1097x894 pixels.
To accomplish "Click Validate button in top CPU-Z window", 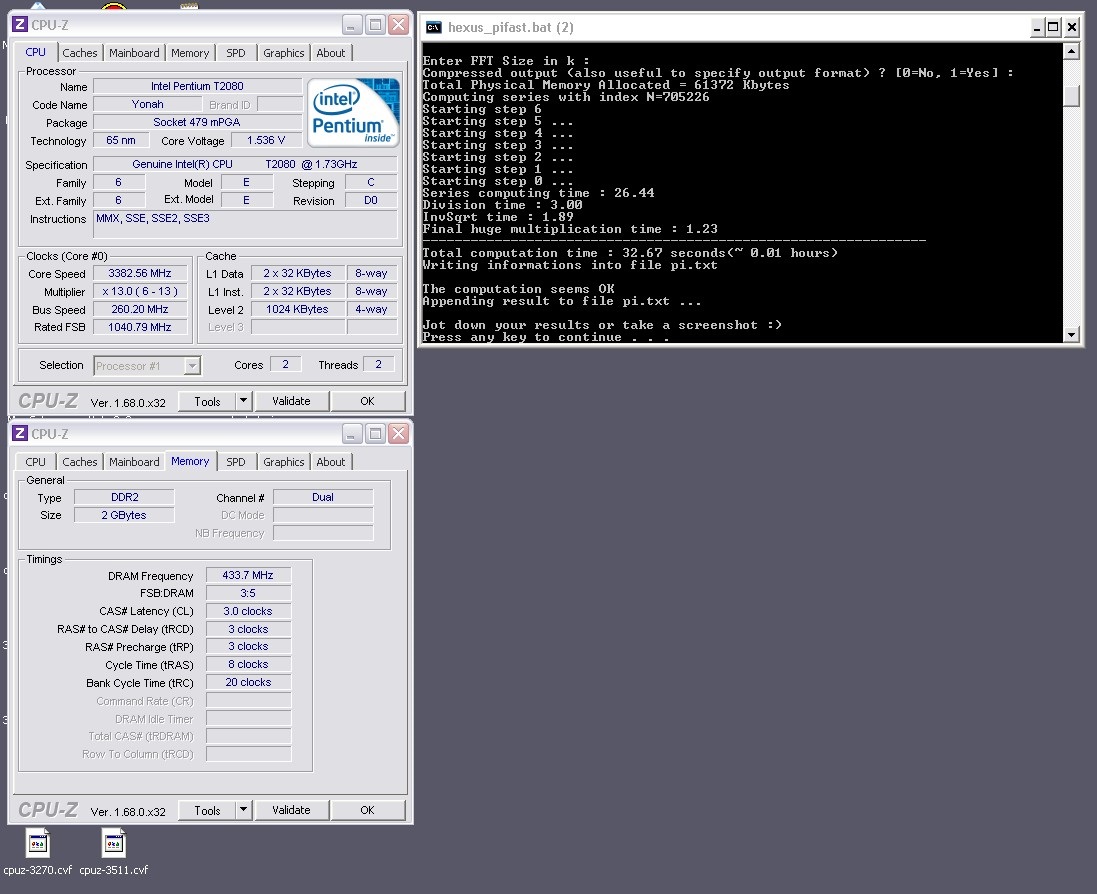I will coord(291,401).
